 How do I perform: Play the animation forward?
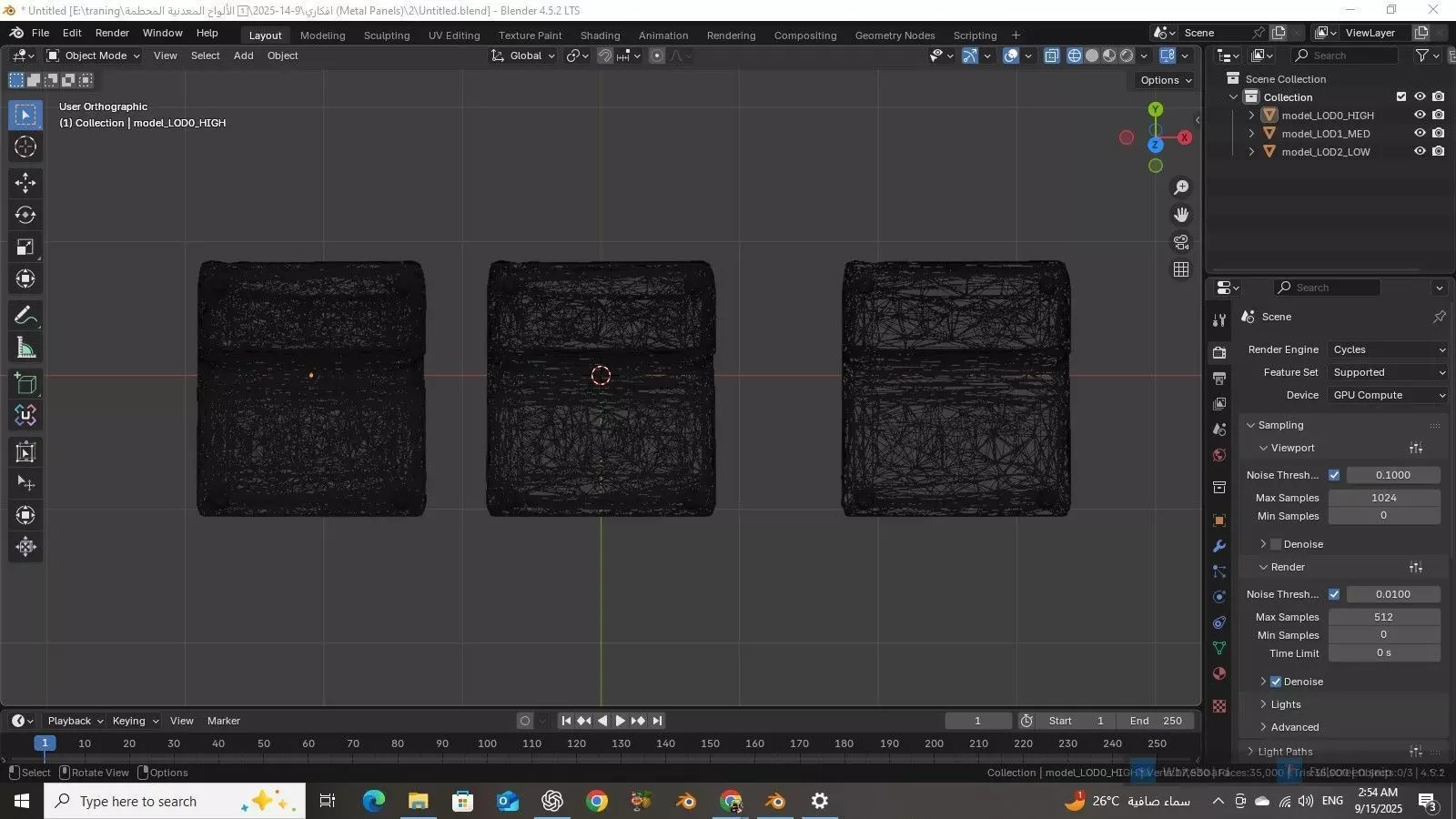[x=620, y=721]
